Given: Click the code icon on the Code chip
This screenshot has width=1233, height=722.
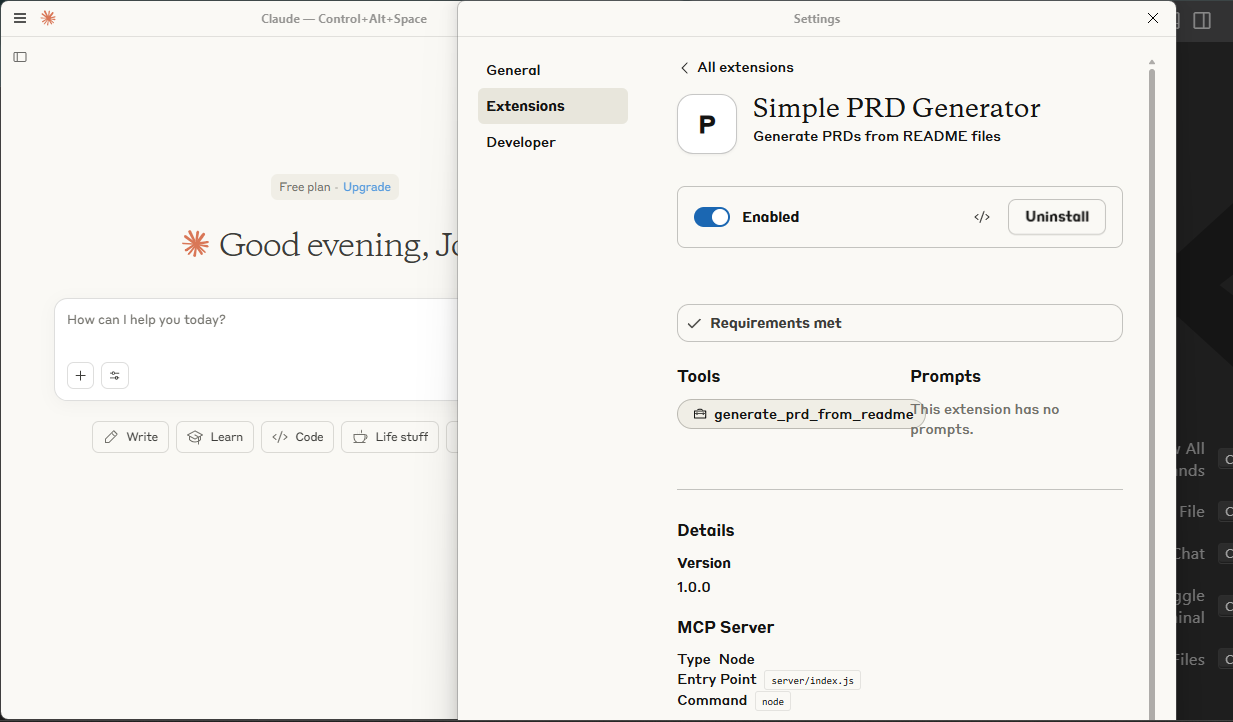Looking at the screenshot, I should (277, 437).
